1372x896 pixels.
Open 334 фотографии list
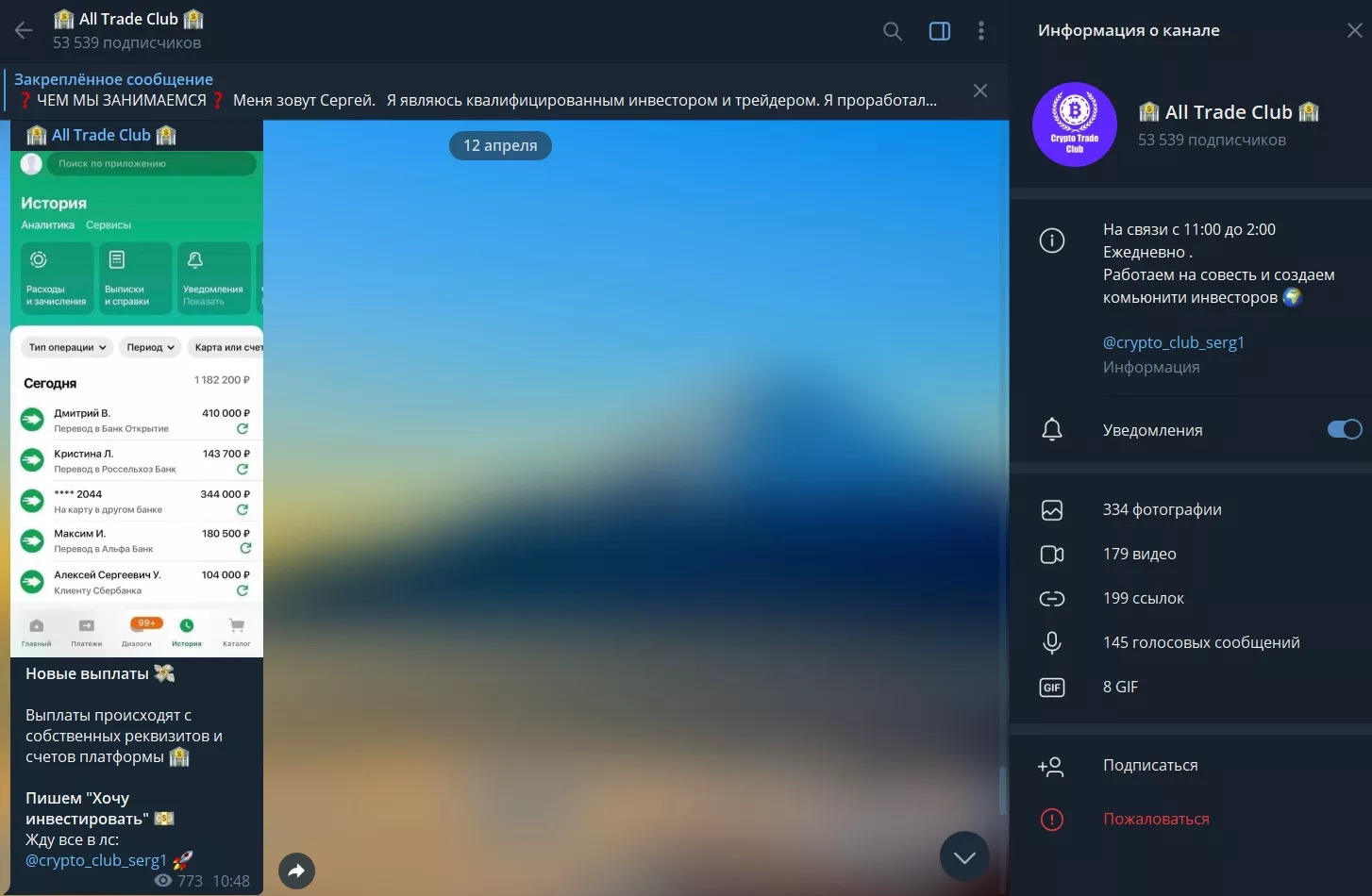point(1162,510)
